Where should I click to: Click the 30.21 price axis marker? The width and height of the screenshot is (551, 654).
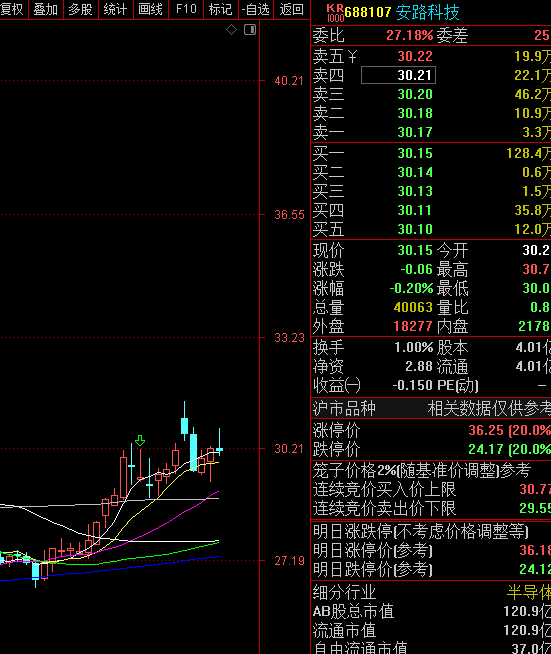289,449
